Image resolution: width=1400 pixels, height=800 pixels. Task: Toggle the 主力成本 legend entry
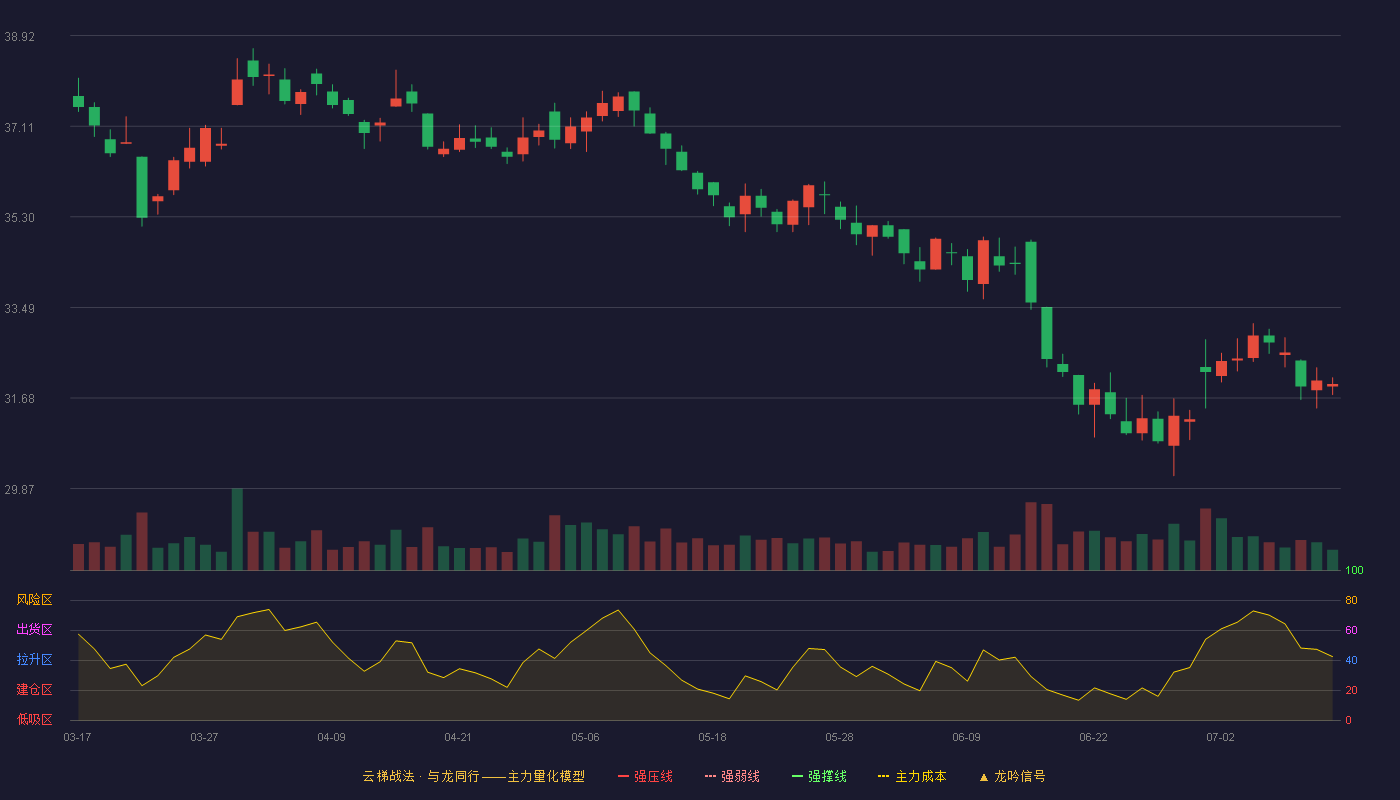tap(912, 776)
